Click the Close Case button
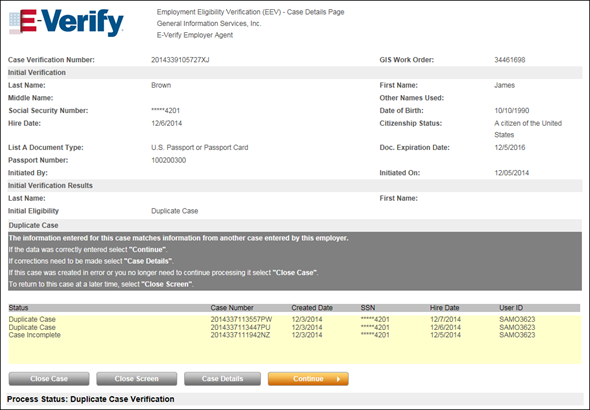The height and width of the screenshot is (410, 590). [x=49, y=379]
